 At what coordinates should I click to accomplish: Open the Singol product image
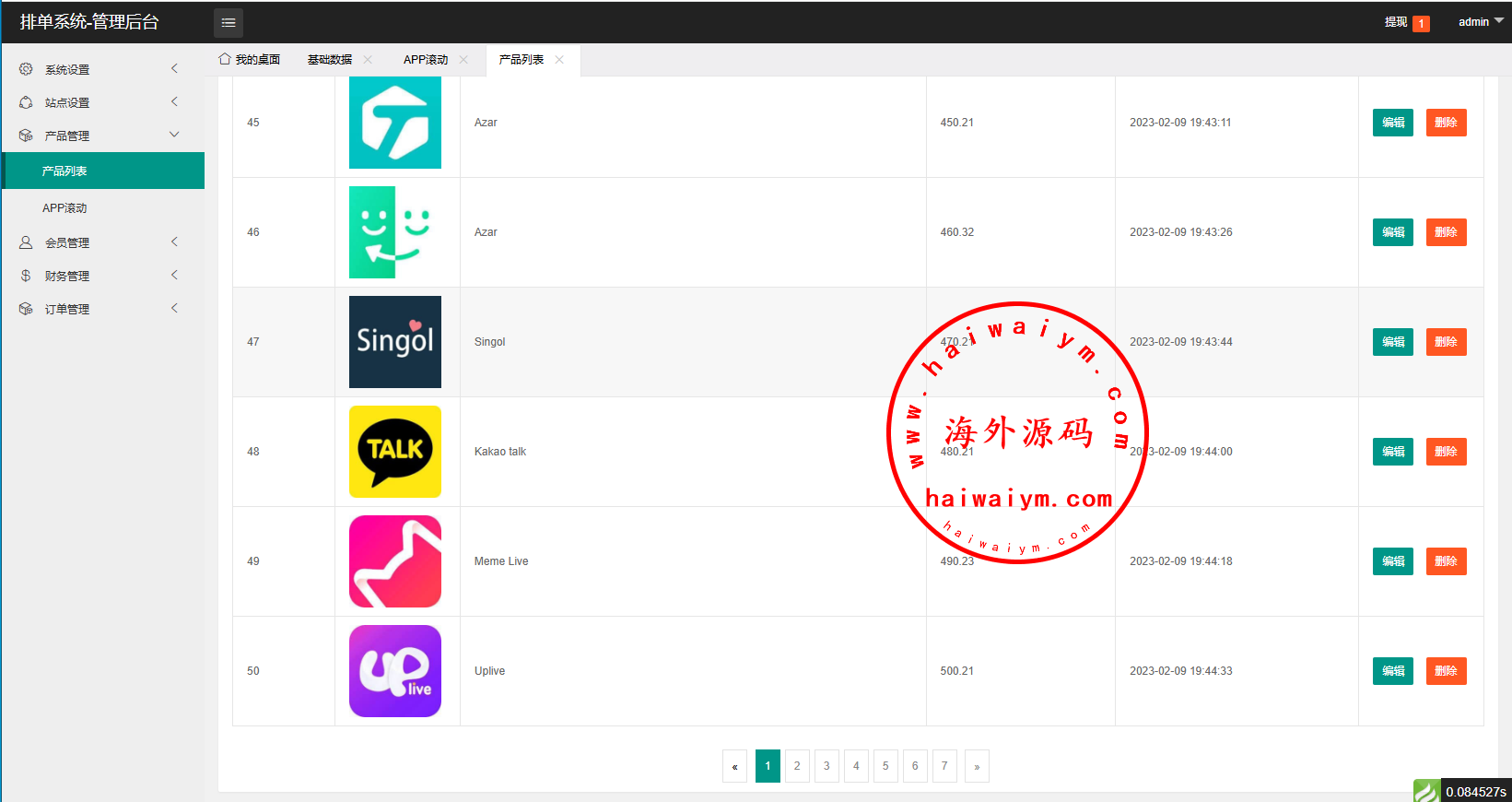pyautogui.click(x=395, y=342)
